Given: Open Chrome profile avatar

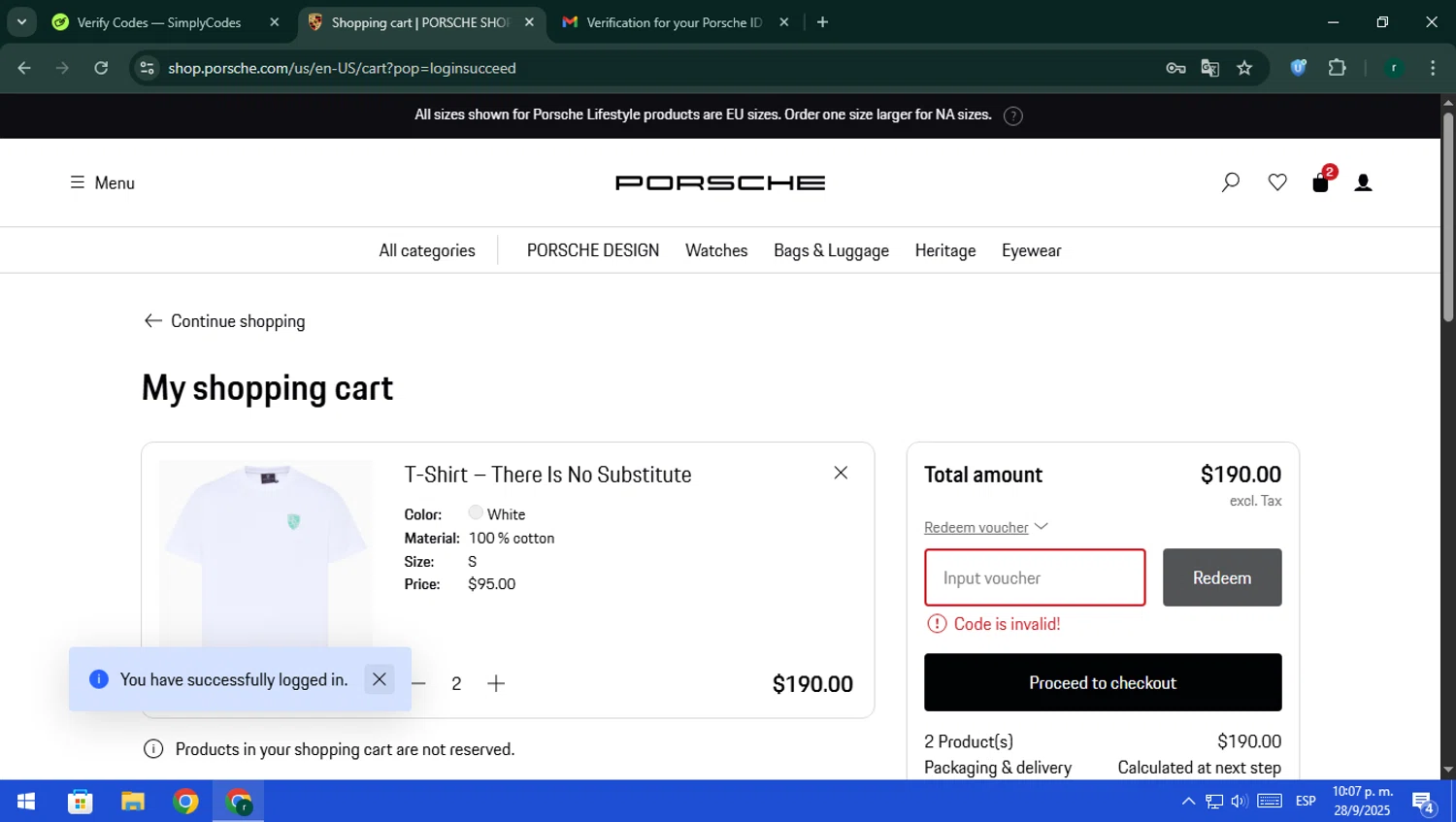Looking at the screenshot, I should (x=1394, y=68).
